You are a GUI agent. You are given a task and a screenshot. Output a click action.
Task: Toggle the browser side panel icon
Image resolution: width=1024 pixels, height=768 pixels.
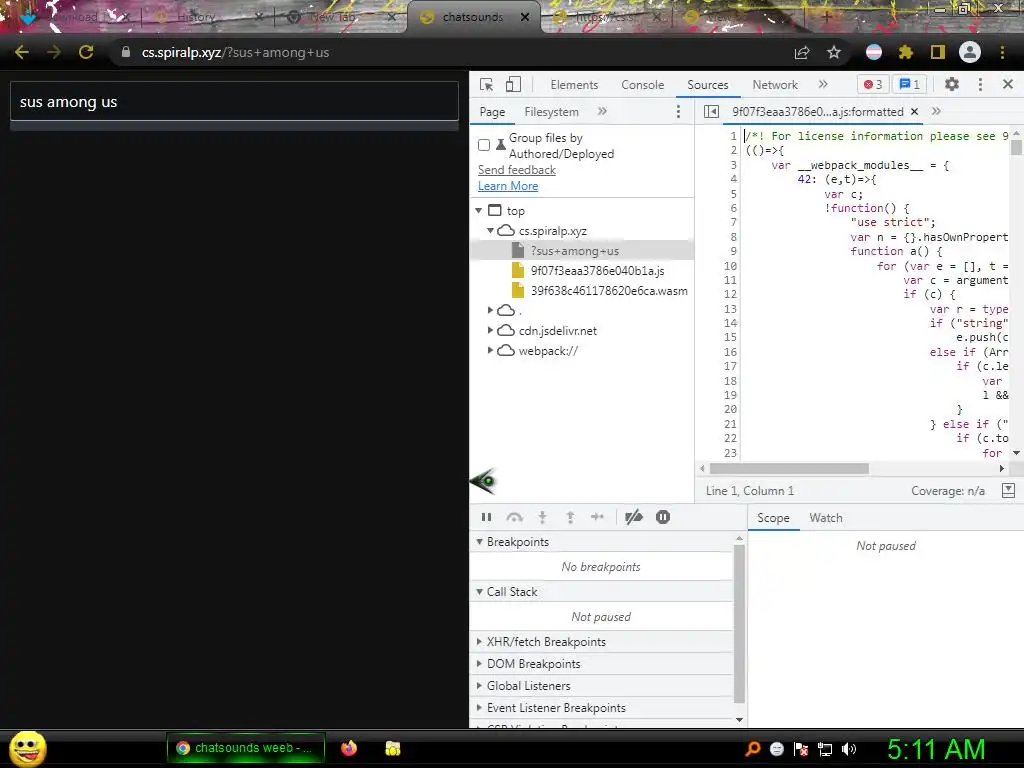(x=938, y=52)
